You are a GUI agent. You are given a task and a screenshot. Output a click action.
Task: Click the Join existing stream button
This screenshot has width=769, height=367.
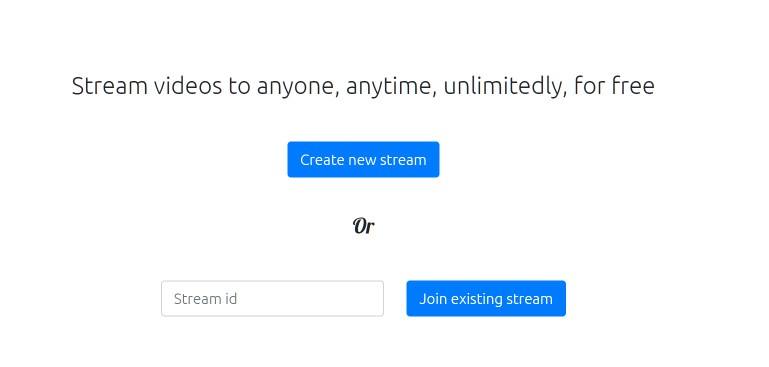pos(486,298)
